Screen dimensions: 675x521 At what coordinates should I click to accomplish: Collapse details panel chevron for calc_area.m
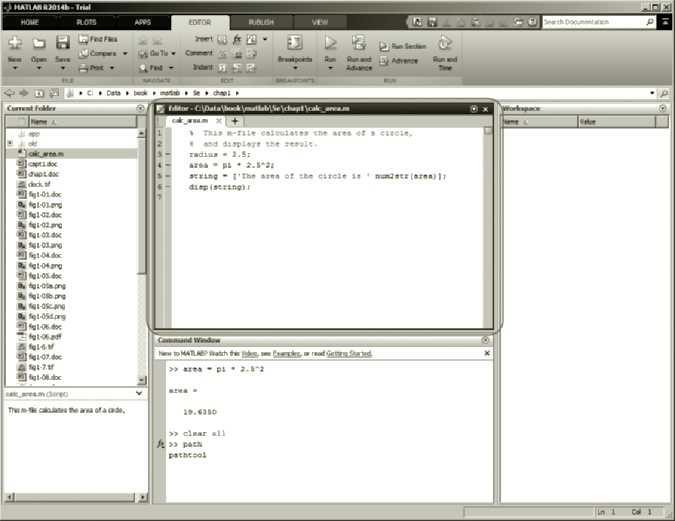click(139, 393)
